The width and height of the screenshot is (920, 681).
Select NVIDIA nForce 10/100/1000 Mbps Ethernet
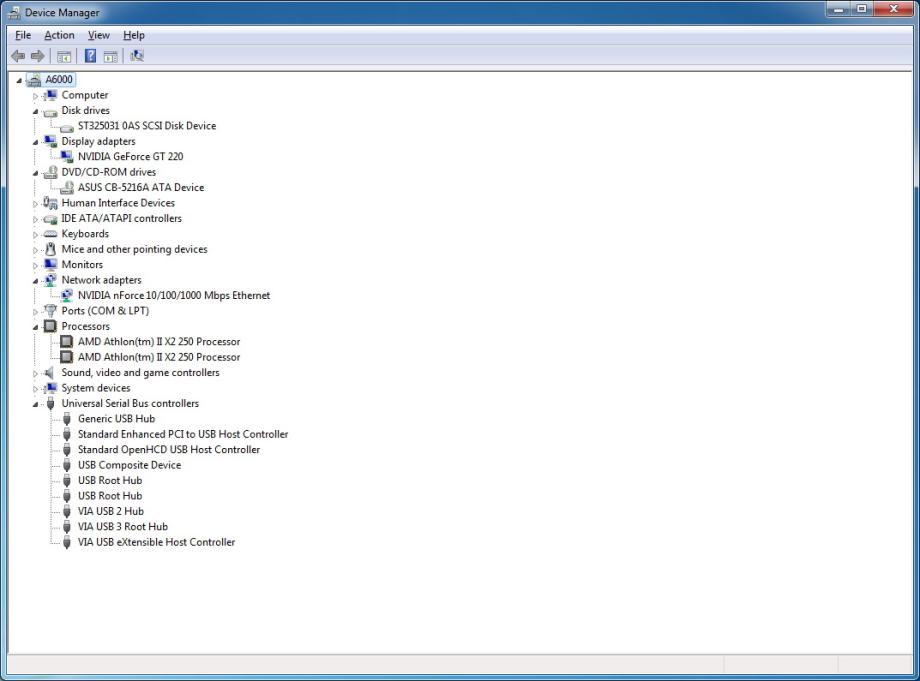[174, 295]
